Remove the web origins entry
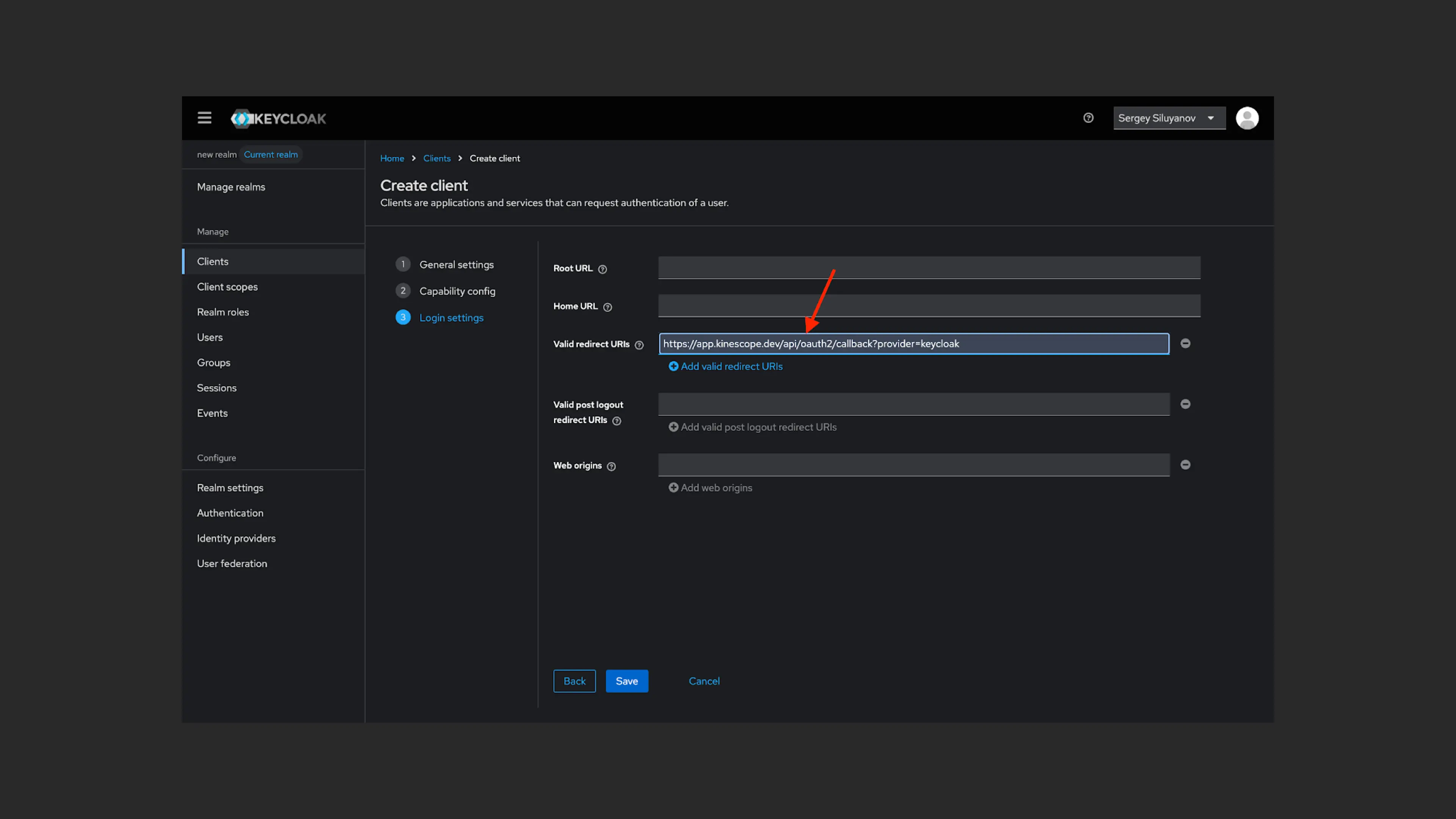Viewport: 1456px width, 819px height. pyautogui.click(x=1185, y=464)
